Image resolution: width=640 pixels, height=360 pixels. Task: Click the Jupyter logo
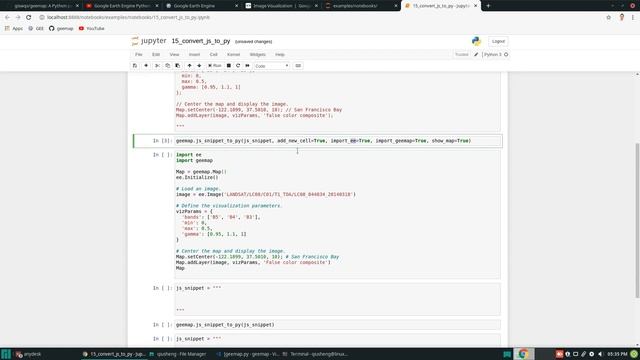pos(149,41)
